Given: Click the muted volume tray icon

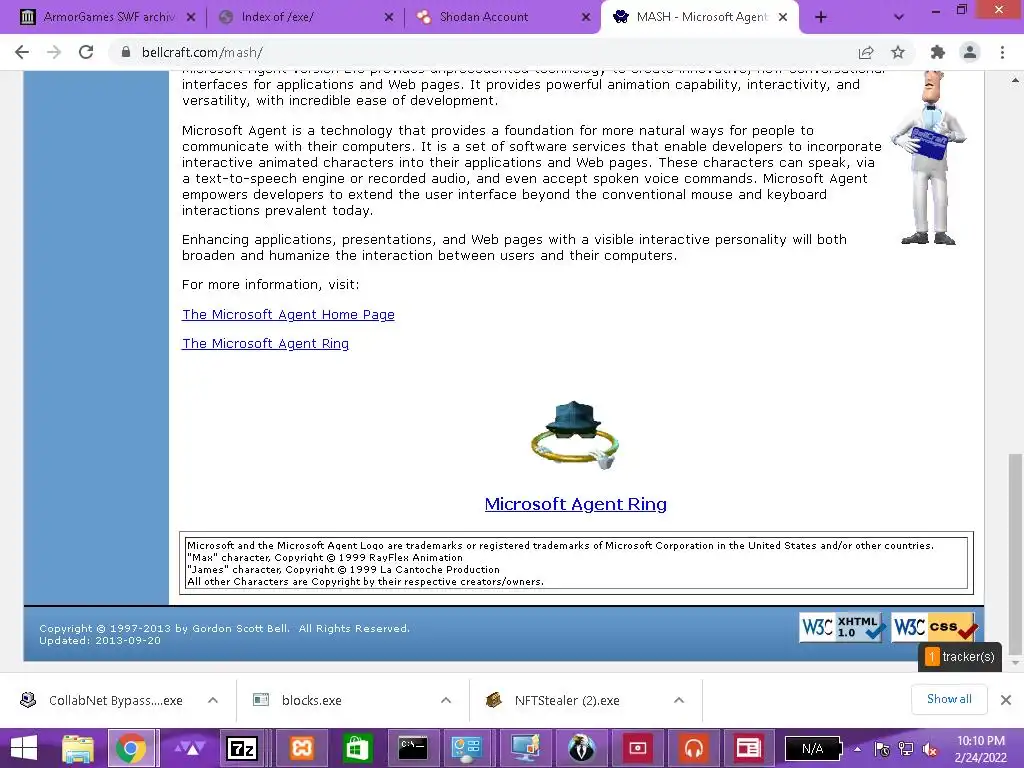Looking at the screenshot, I should [930, 749].
